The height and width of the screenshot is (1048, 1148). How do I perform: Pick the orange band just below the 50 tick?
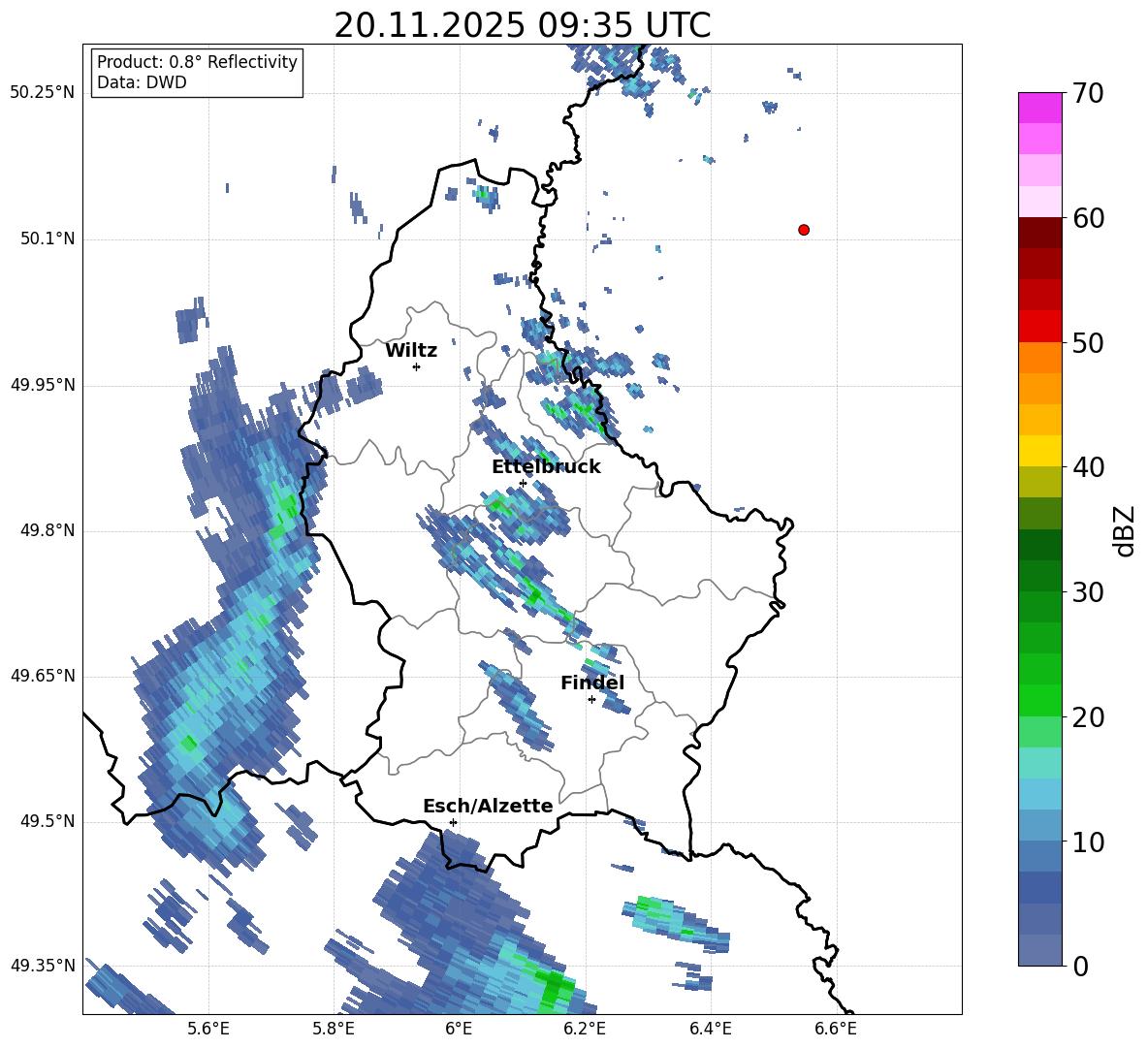[x=1039, y=358]
